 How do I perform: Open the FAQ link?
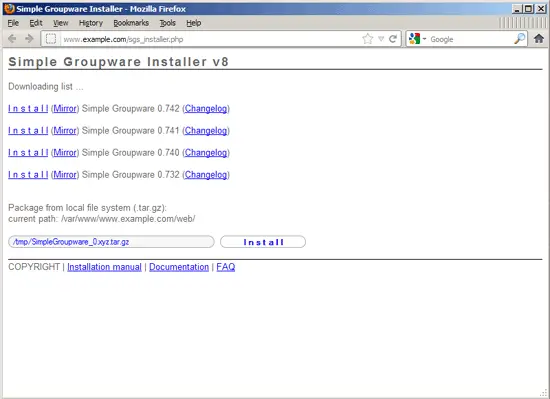coord(226,267)
